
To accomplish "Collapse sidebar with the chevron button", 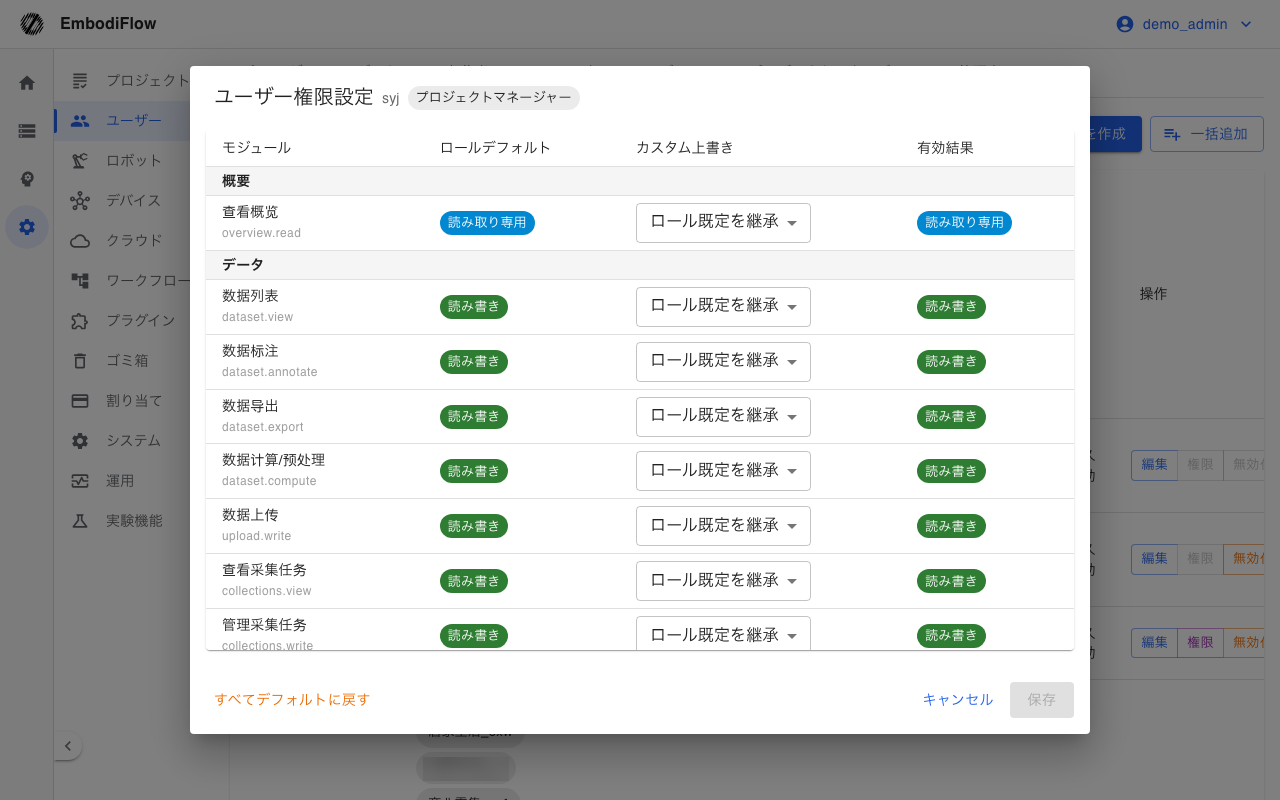I will [x=67, y=745].
